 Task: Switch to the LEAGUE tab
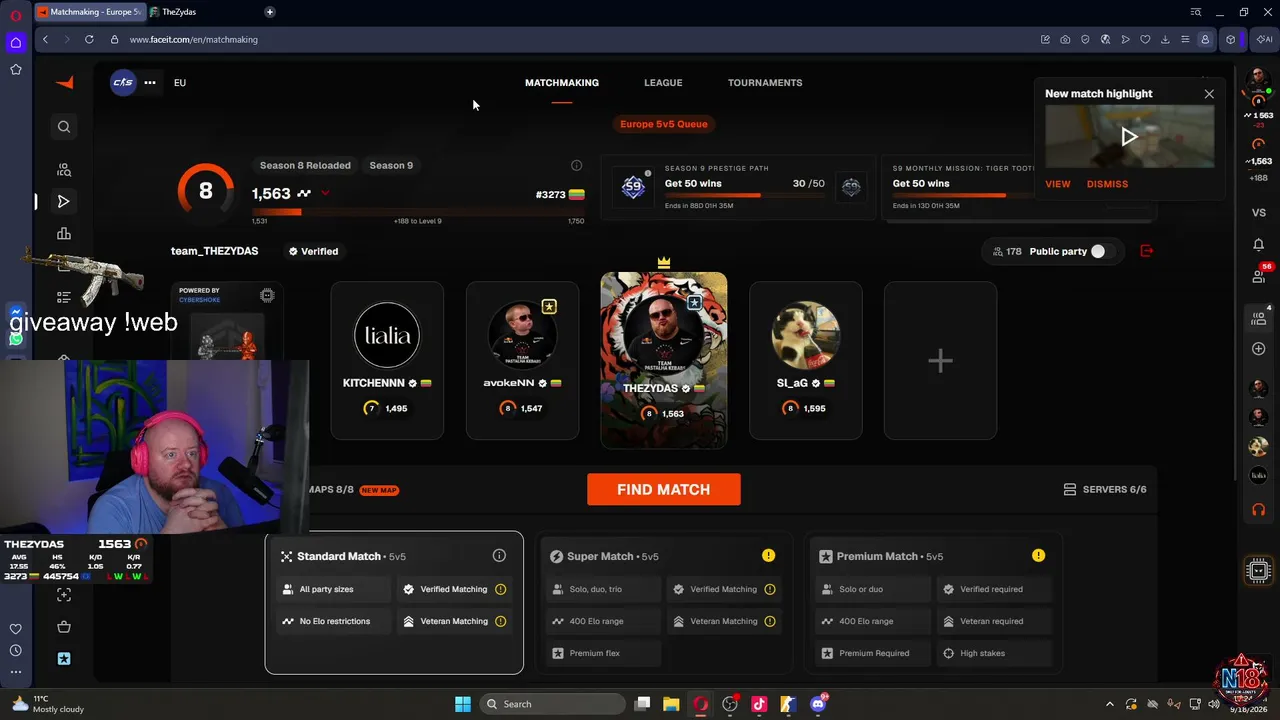(x=663, y=83)
